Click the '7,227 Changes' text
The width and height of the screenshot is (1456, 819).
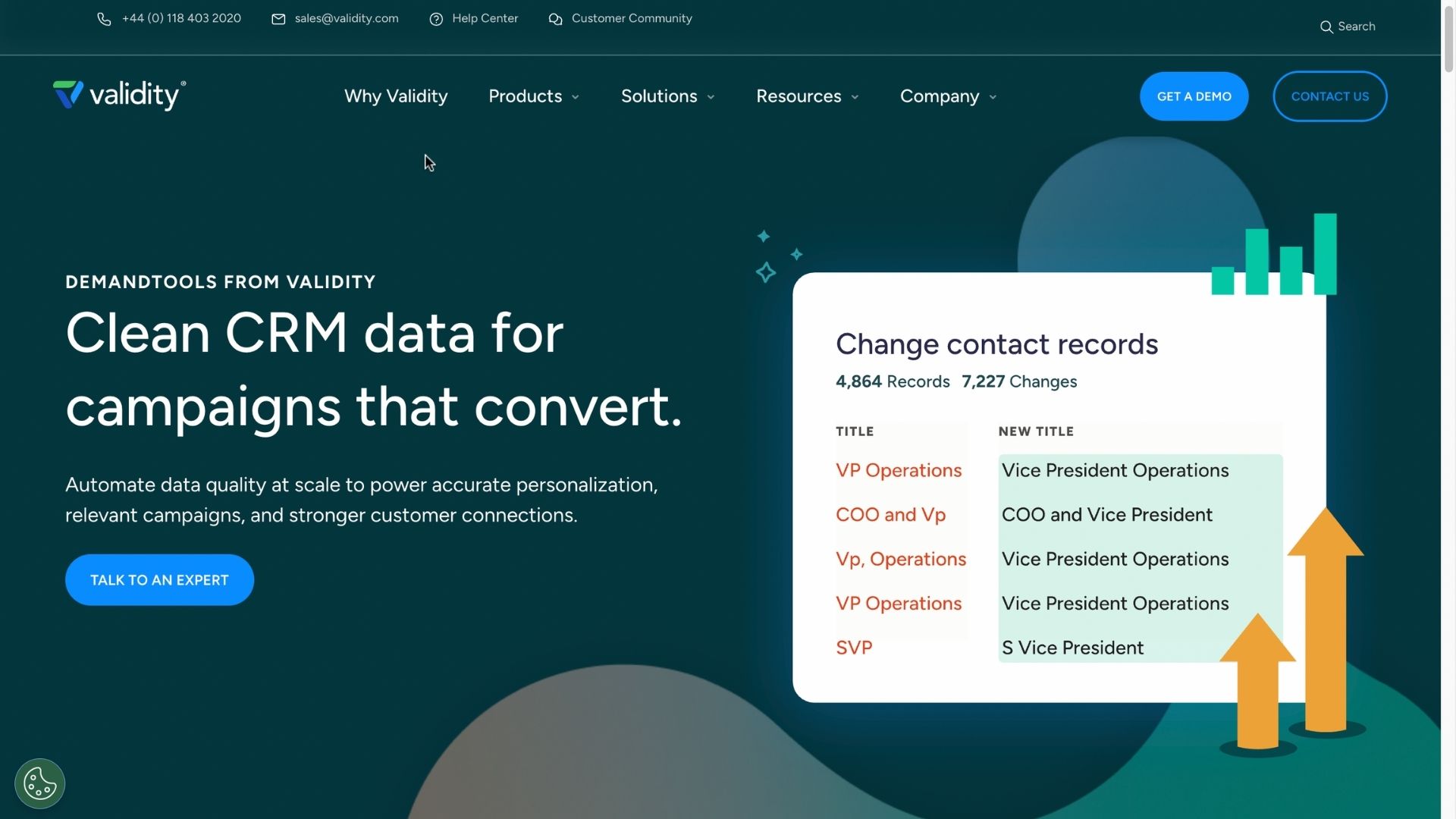[1019, 381]
